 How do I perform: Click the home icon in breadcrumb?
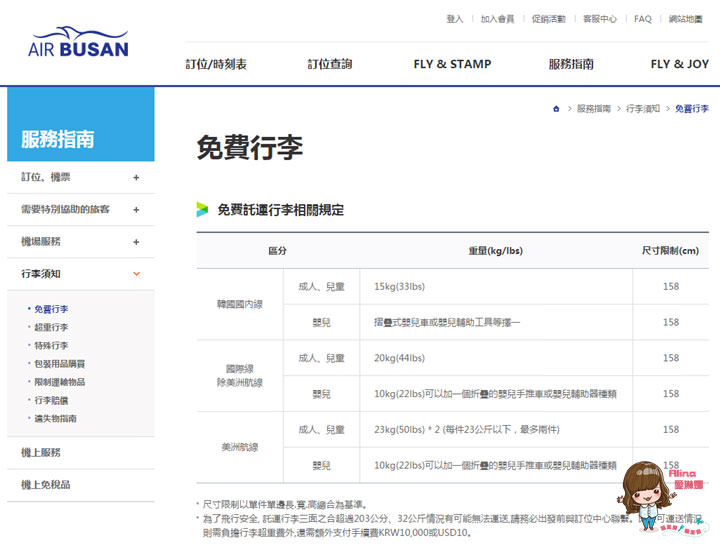(556, 108)
